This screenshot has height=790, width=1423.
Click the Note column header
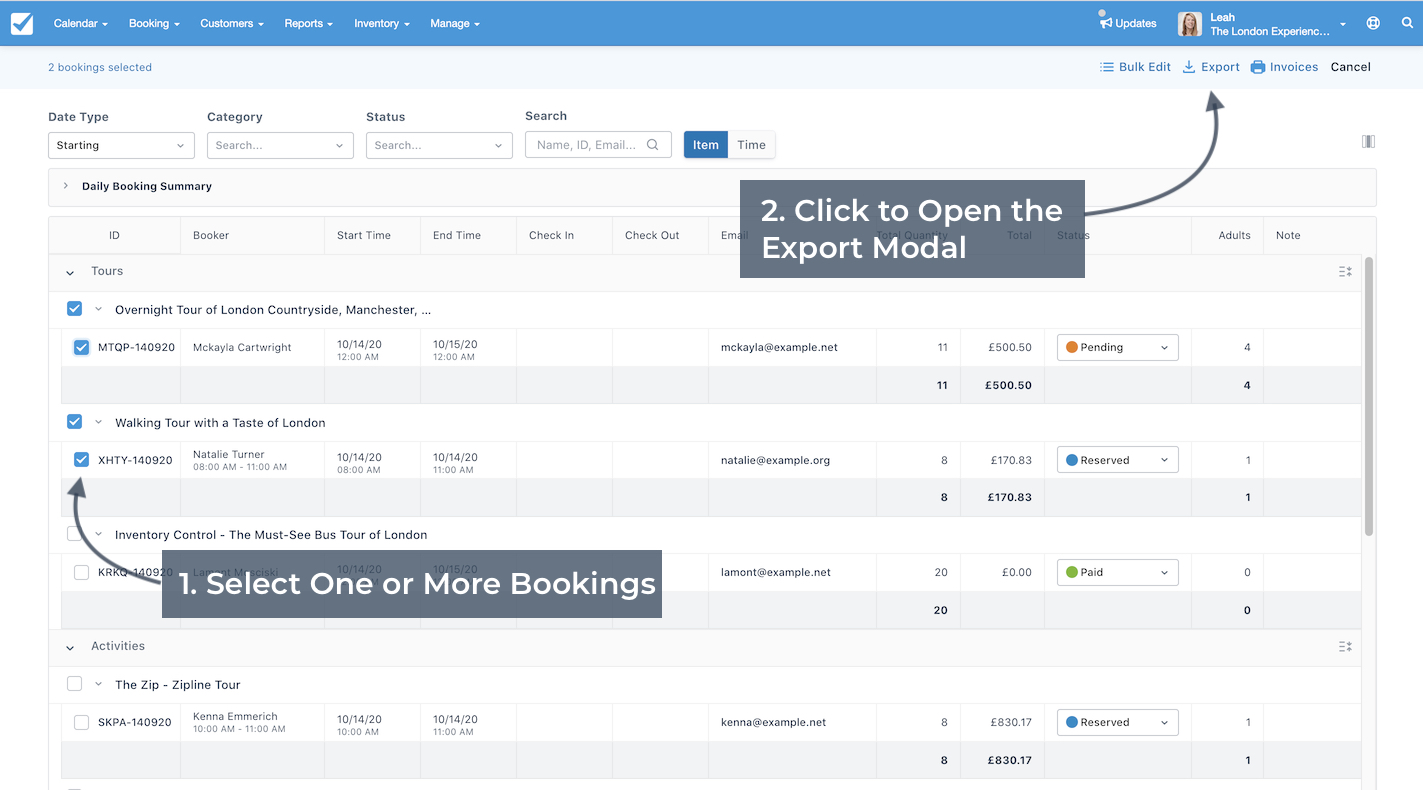(x=1288, y=235)
